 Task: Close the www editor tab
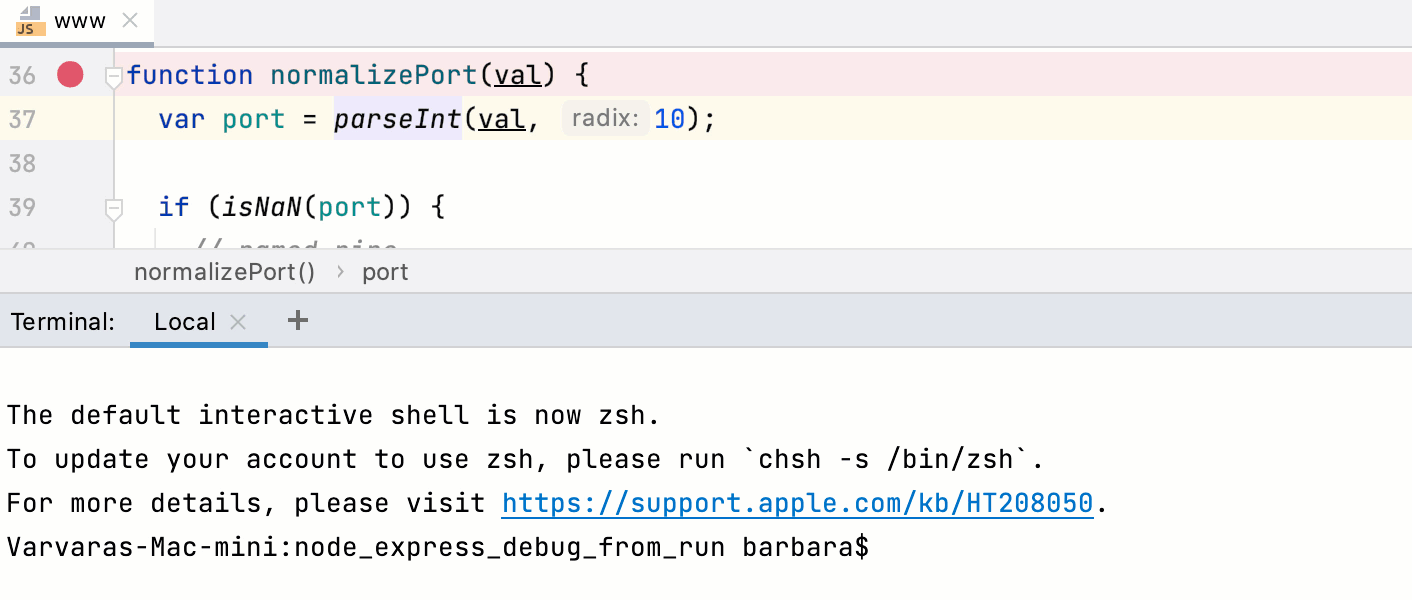tap(130, 21)
